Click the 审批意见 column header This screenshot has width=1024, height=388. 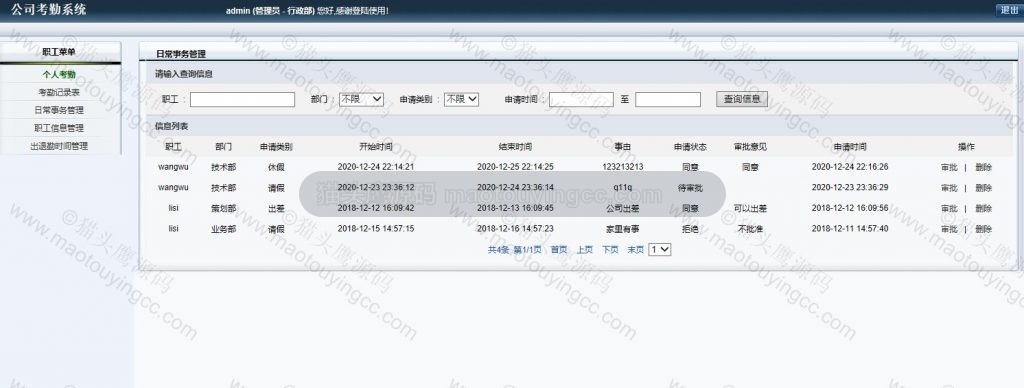point(750,147)
